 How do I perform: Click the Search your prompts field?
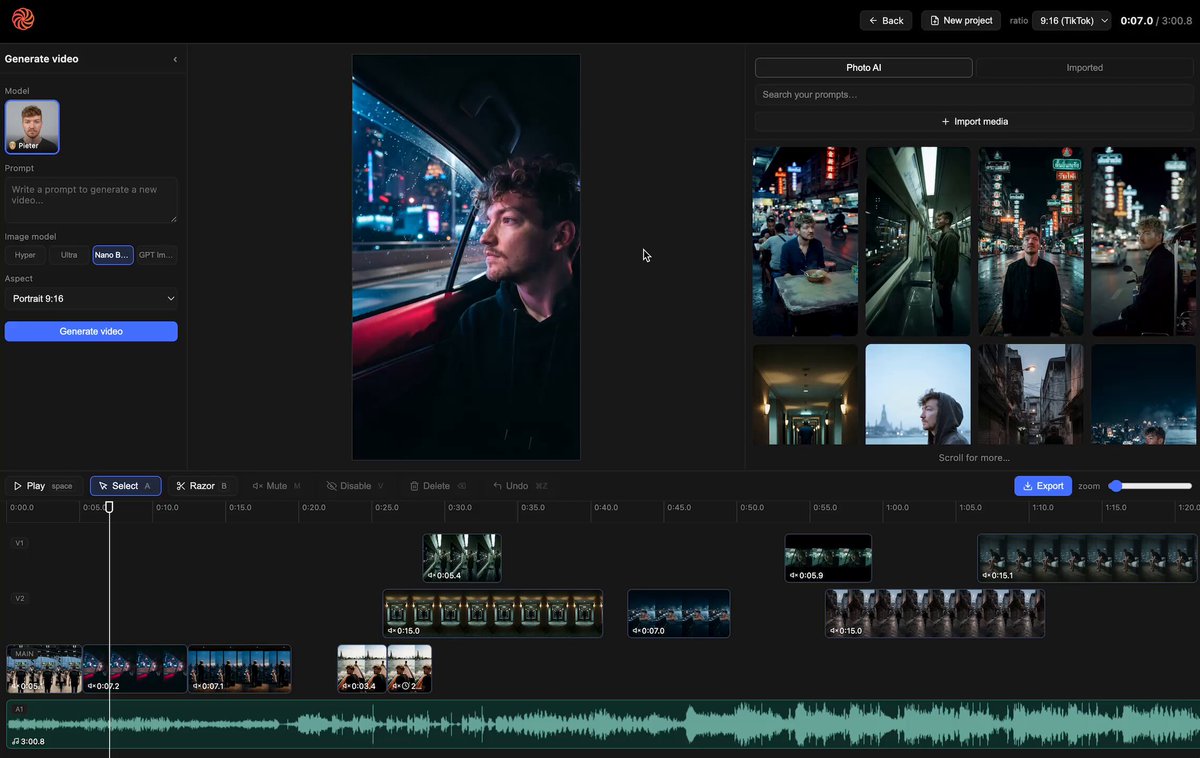click(x=974, y=95)
